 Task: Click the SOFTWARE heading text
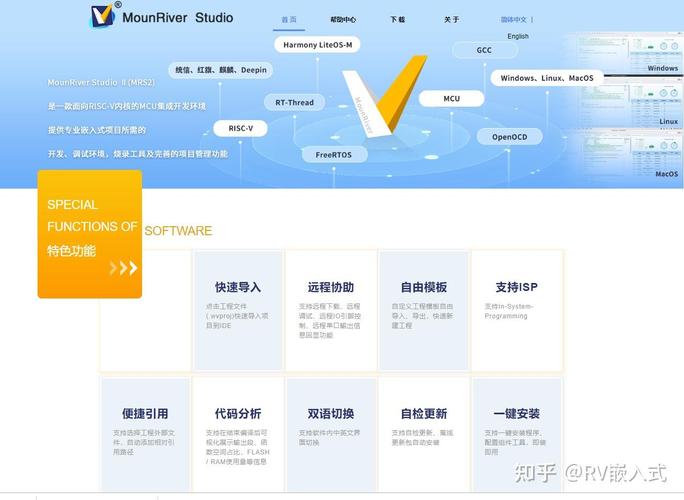click(178, 231)
